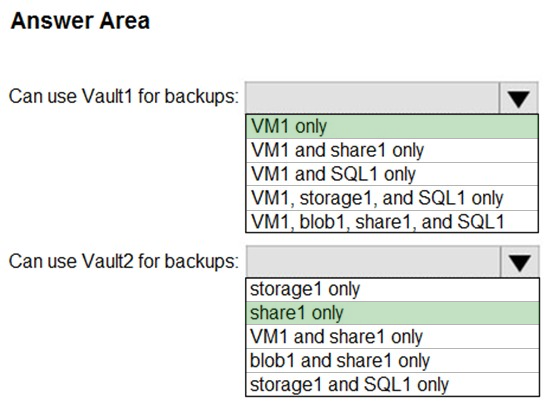This screenshot has height=403, width=546.
Task: Open the Vault1 dropdown arrow
Action: pos(518,98)
